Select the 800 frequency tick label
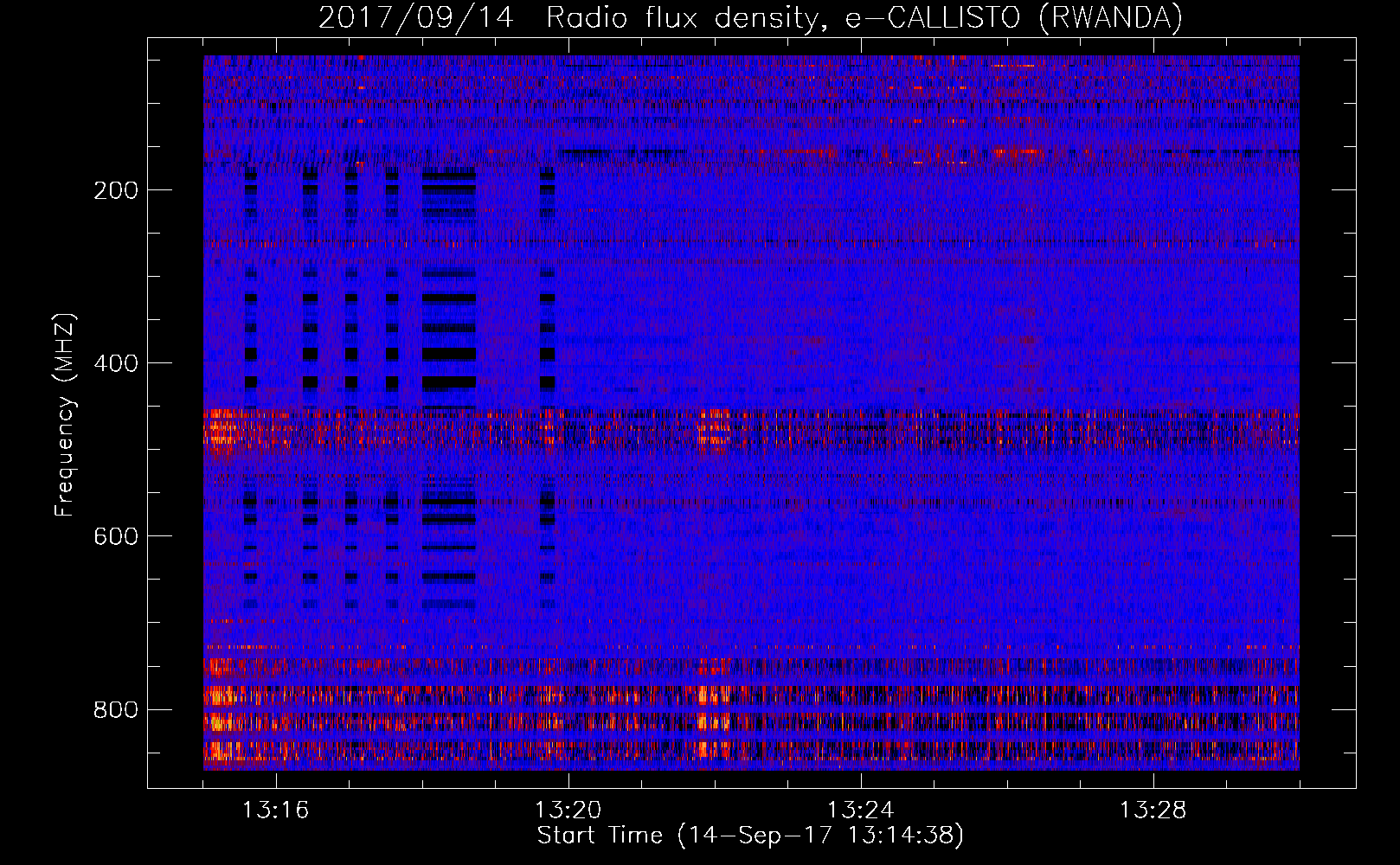This screenshot has width=1400, height=865. click(x=115, y=709)
